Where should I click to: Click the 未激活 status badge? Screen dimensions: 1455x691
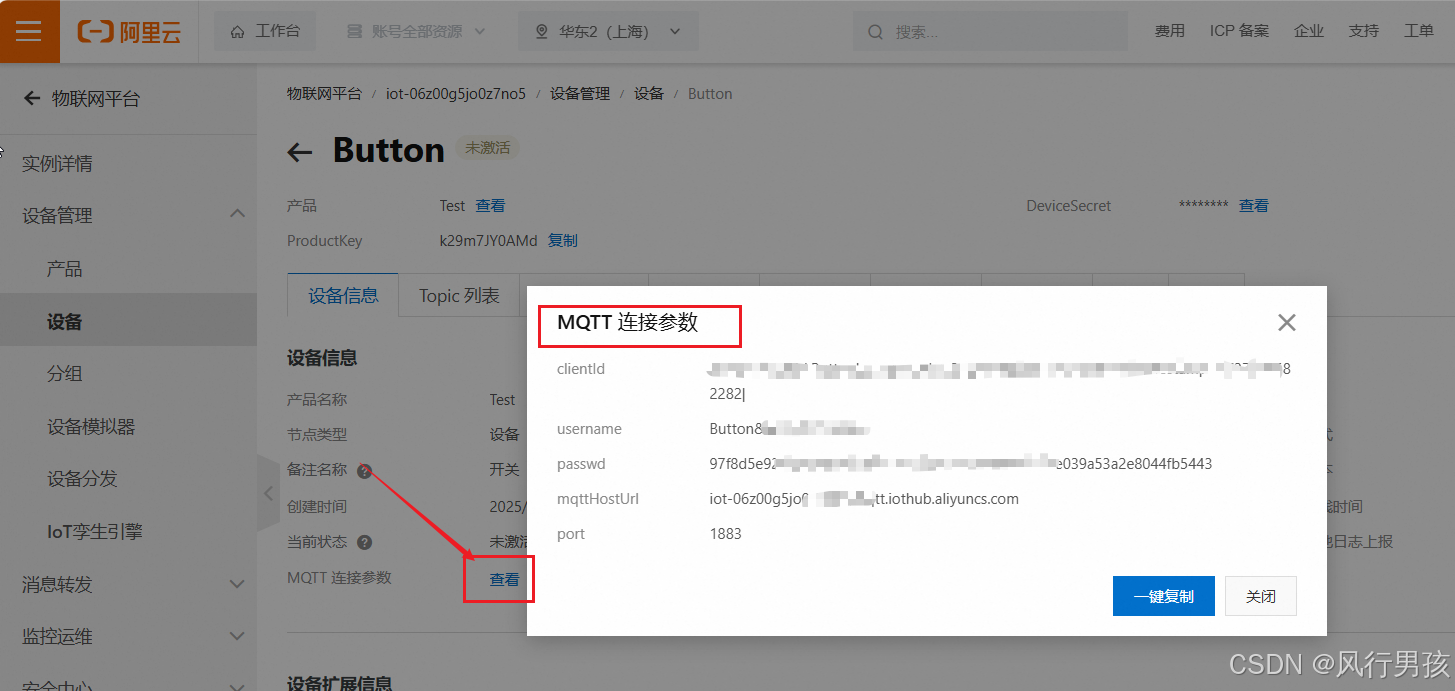488,148
